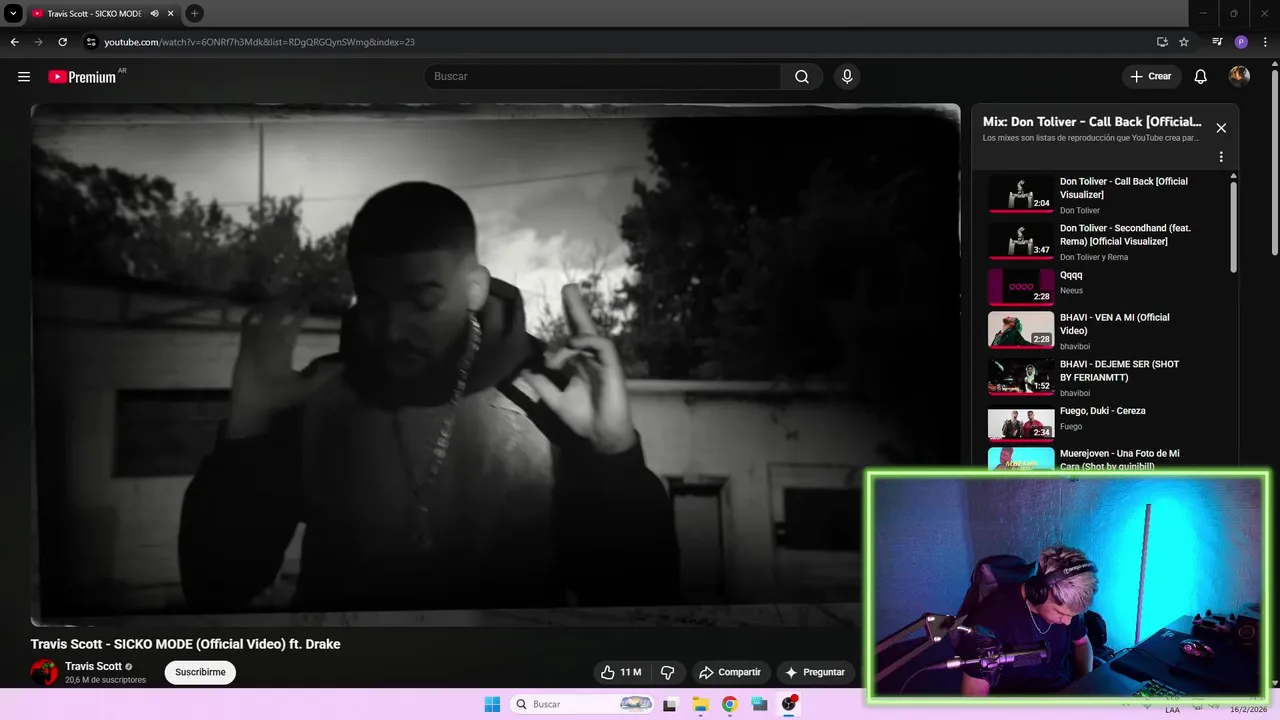Open Chrome three-dot menu
This screenshot has height=720, width=1280.
(1265, 42)
